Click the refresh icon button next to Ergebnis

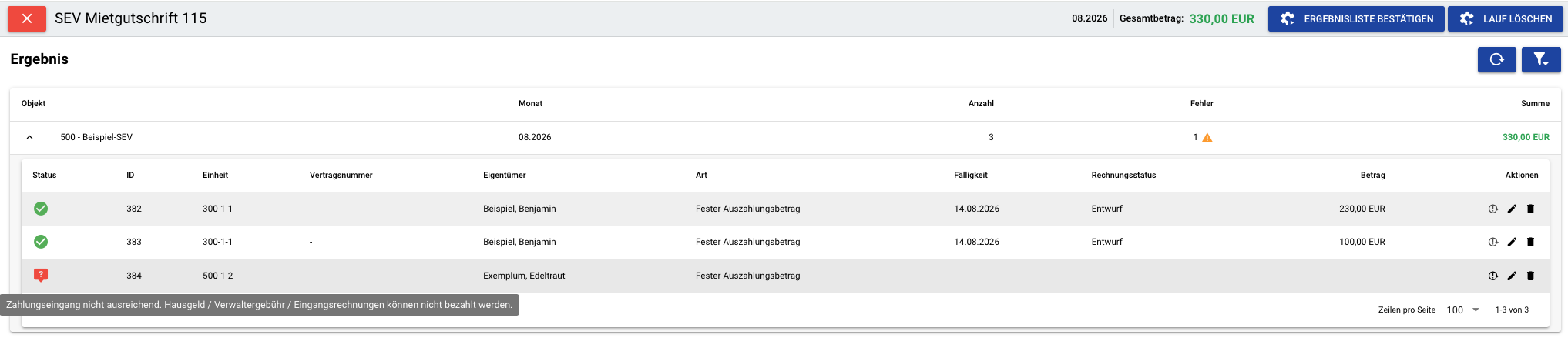pos(1496,59)
